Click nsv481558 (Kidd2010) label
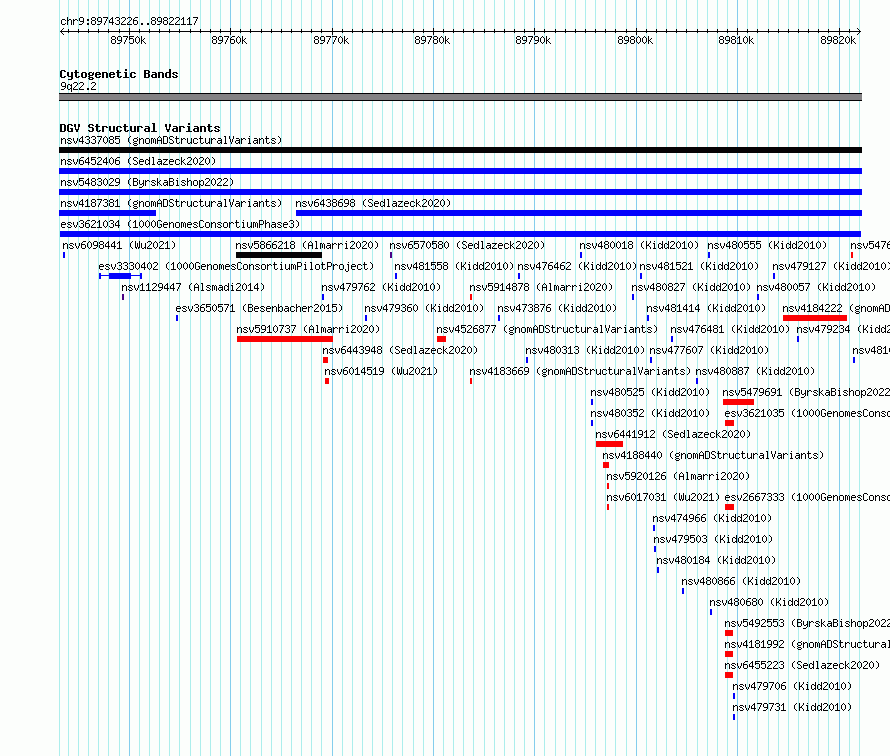Screen dimensions: 890x756 (454, 266)
